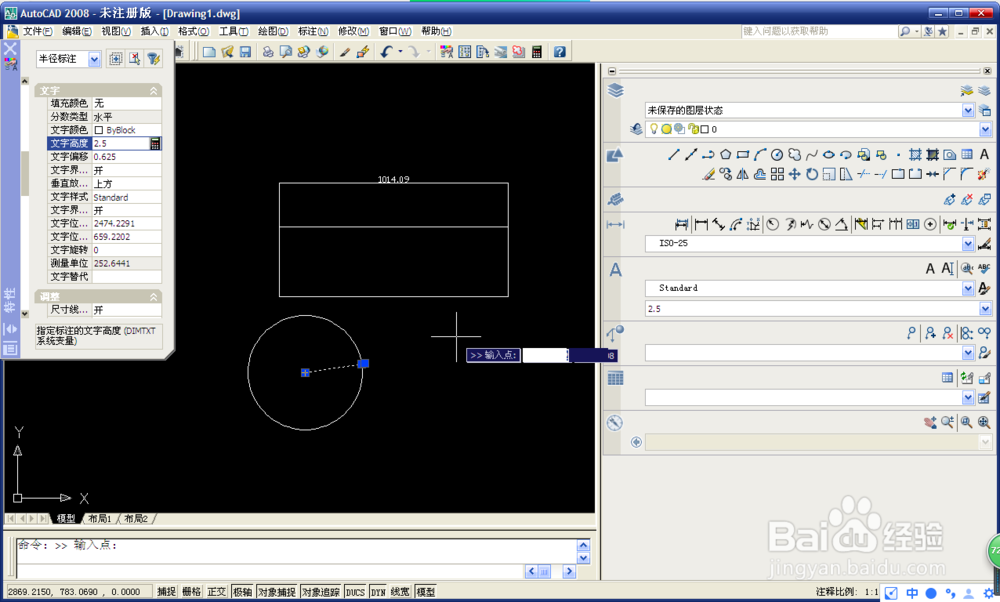Toggle Object Snap Tracking (对象追踪)
The height and width of the screenshot is (602, 1000).
(321, 592)
